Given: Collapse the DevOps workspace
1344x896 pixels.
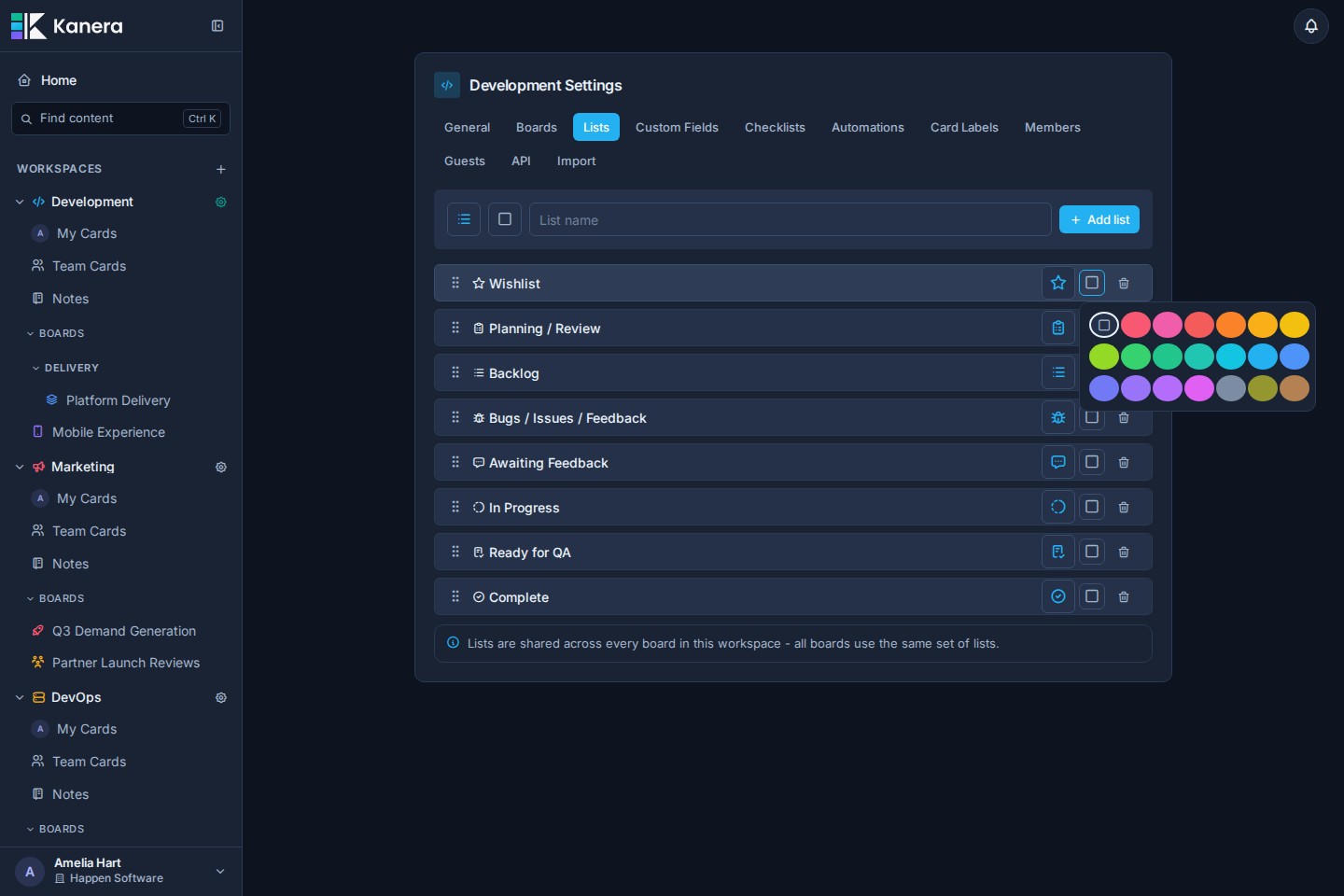Looking at the screenshot, I should coord(20,697).
